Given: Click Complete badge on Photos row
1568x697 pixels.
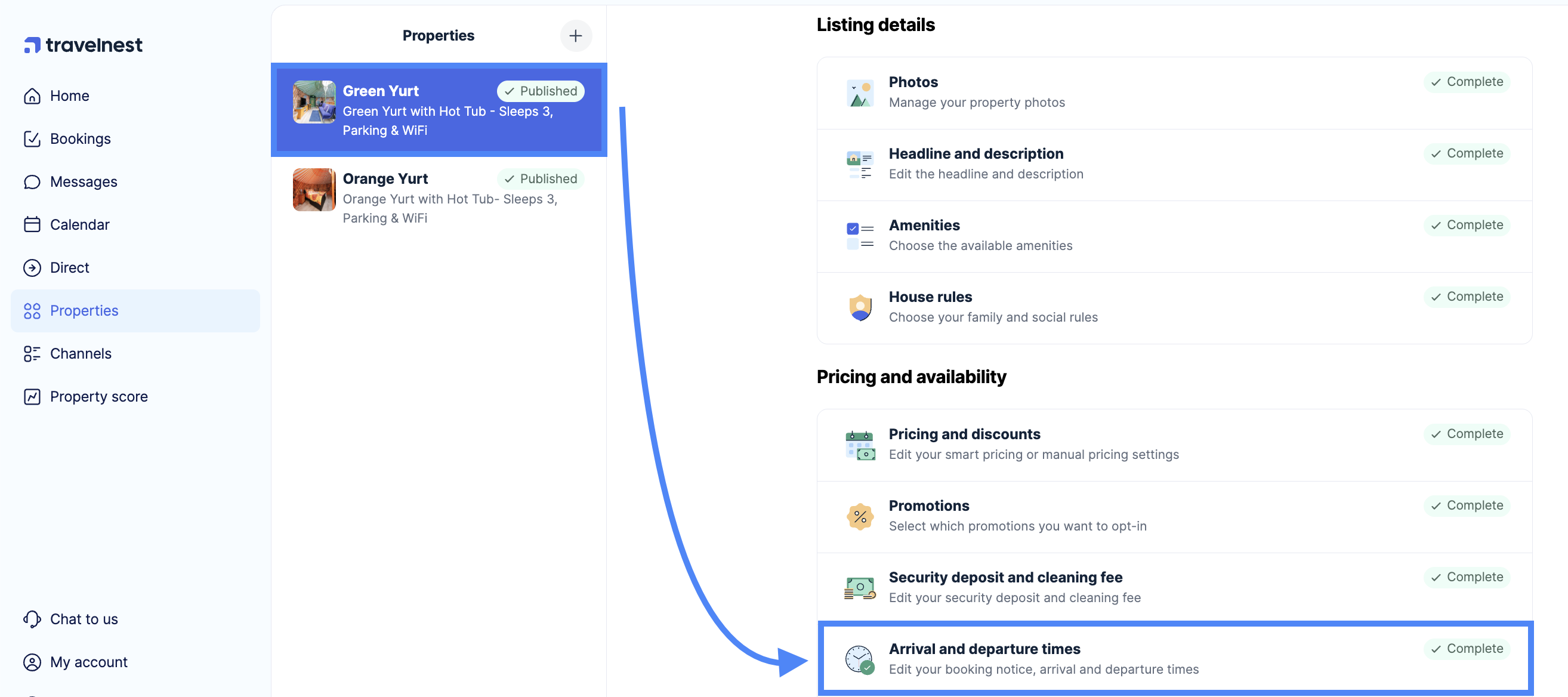Looking at the screenshot, I should tap(1467, 82).
